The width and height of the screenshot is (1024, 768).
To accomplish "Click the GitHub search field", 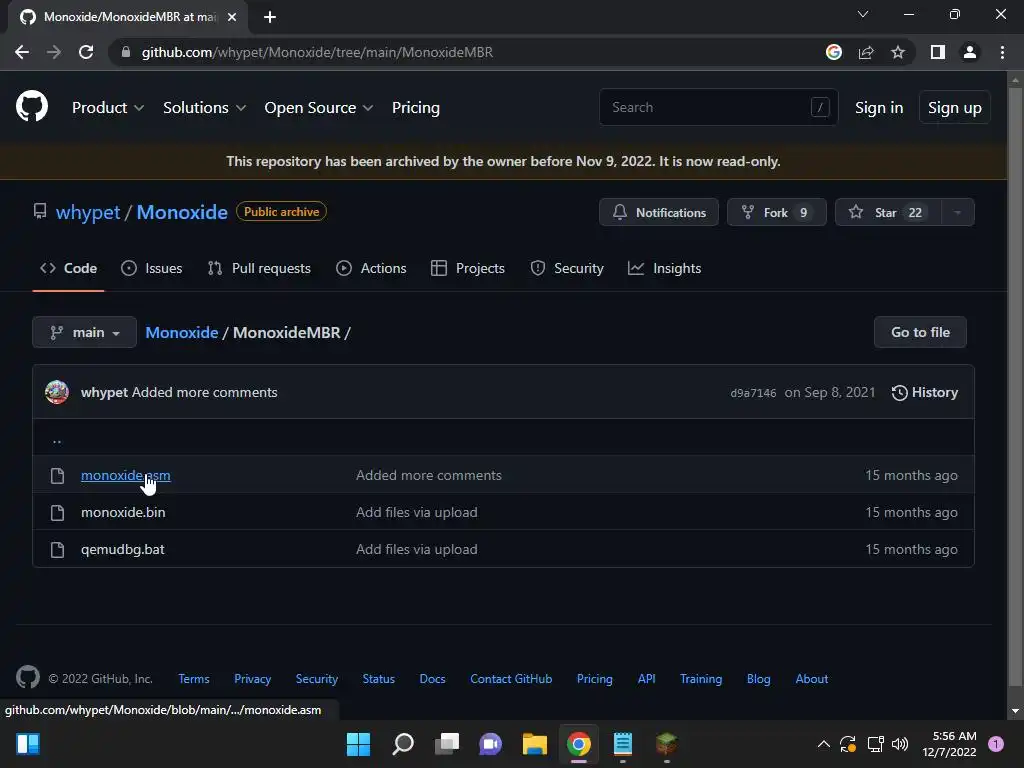I will [718, 107].
